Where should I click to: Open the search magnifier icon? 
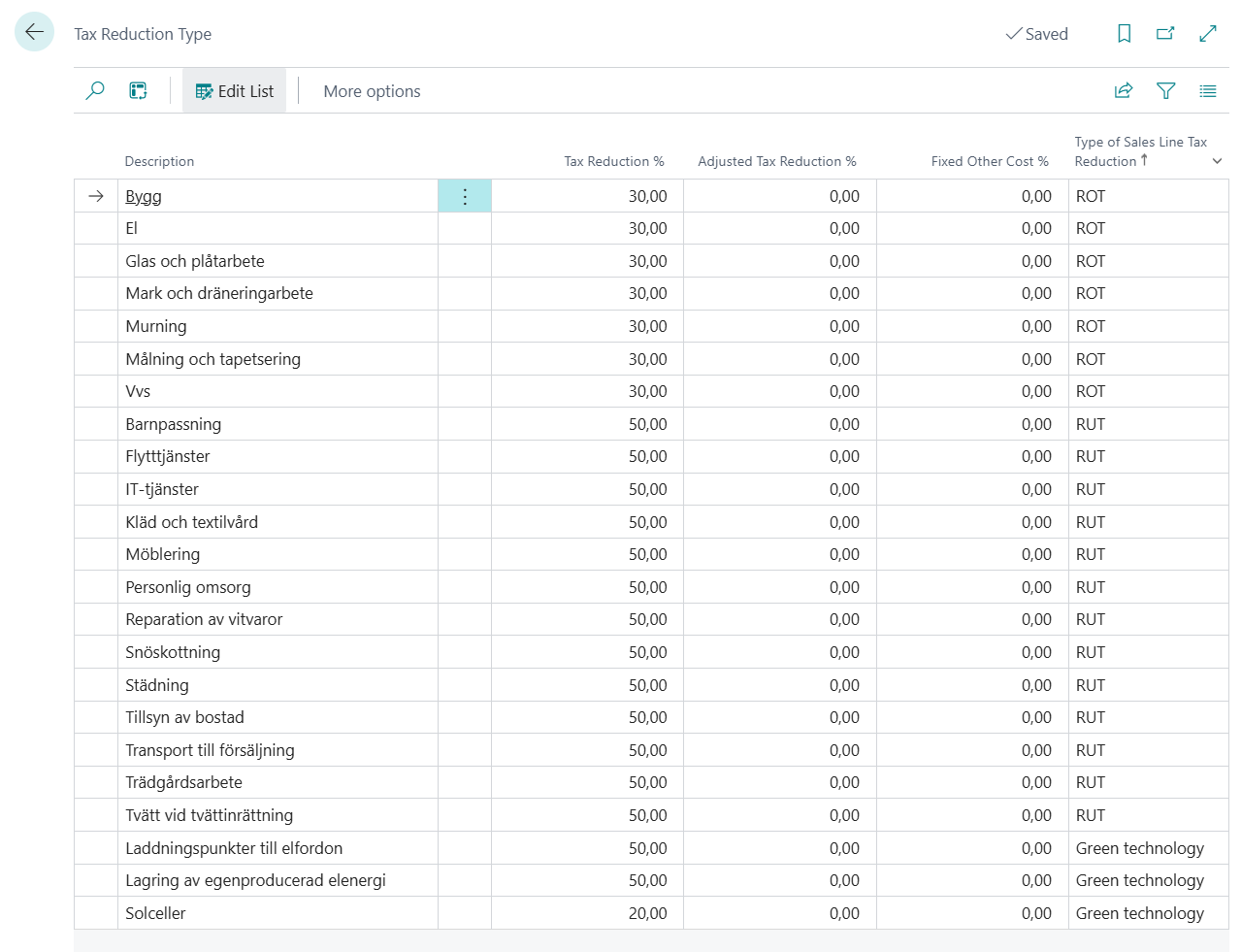[95, 90]
